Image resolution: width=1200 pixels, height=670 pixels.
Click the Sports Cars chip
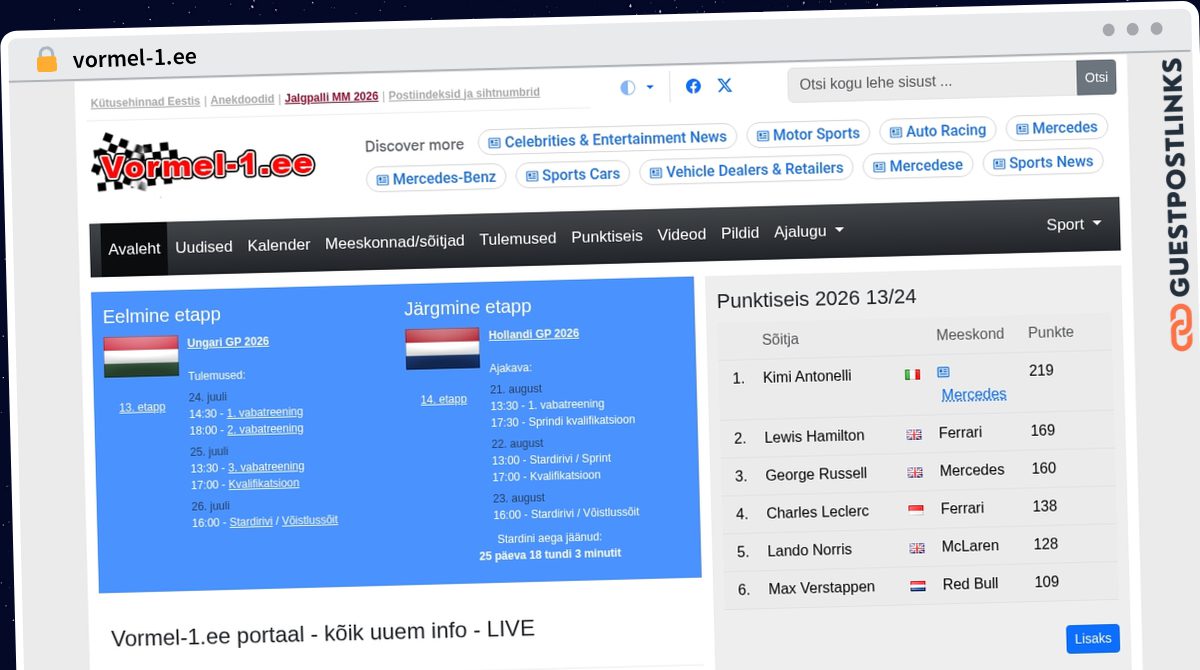[x=573, y=174]
